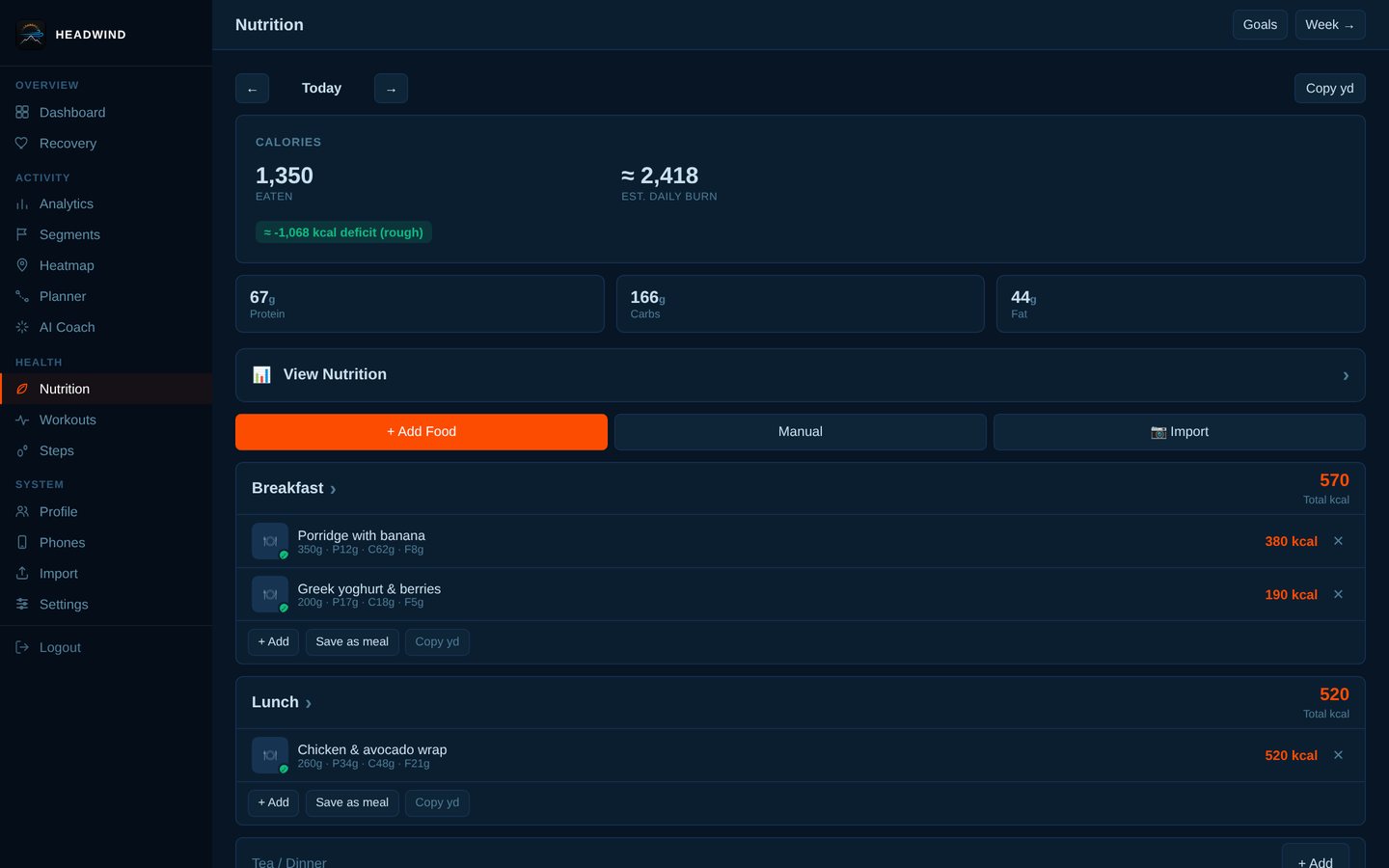Click the Settings sliders icon
The image size is (1389, 868).
pos(22,605)
